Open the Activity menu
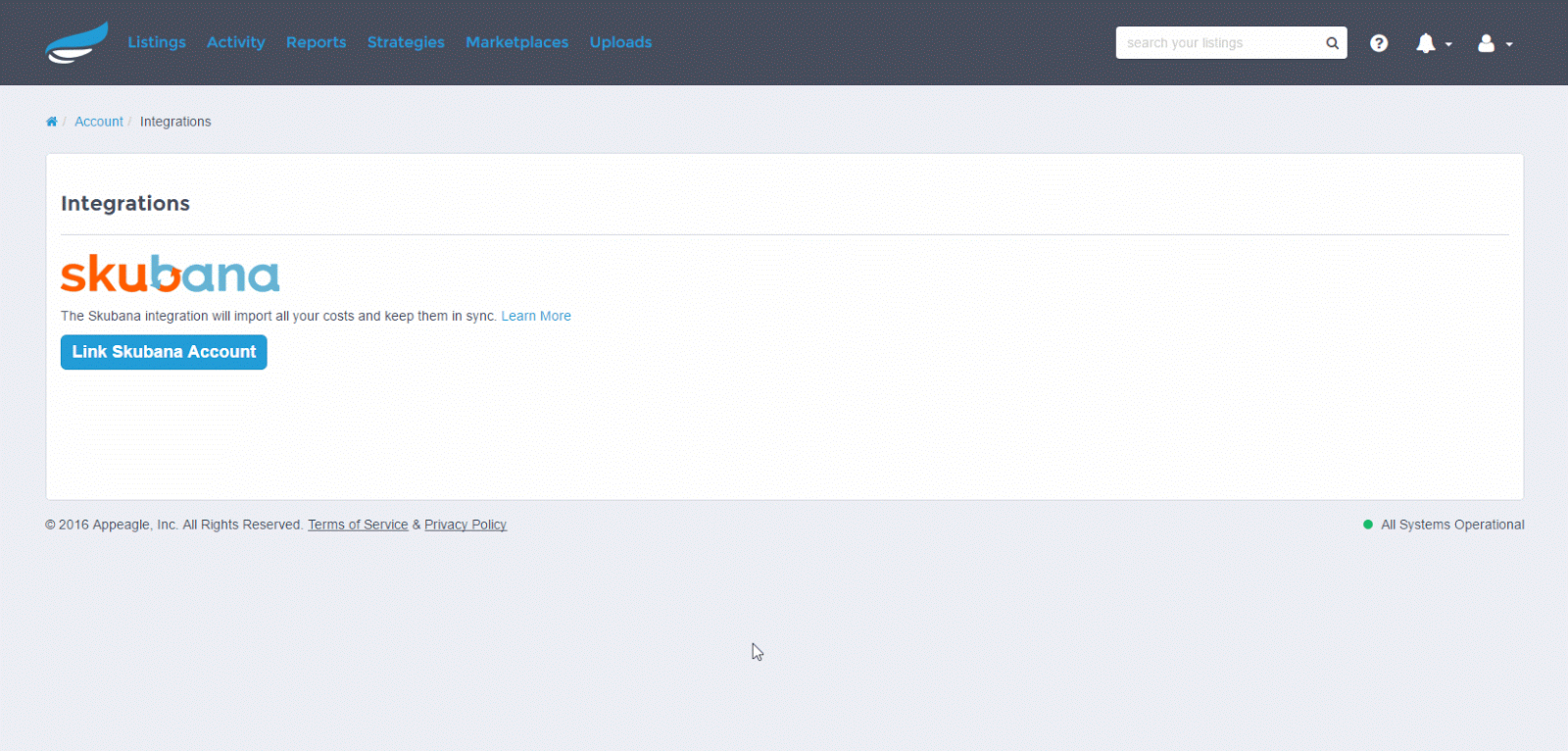 coord(236,42)
